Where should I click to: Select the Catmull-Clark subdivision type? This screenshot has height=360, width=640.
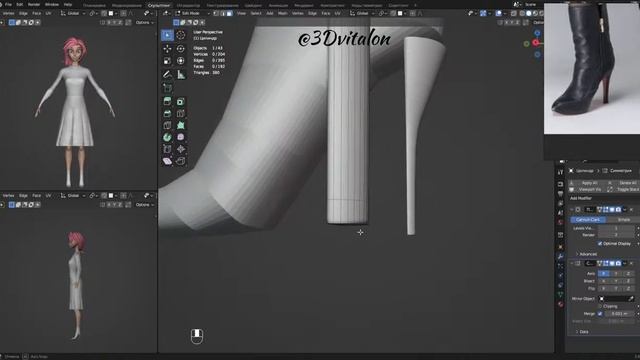pyautogui.click(x=588, y=220)
